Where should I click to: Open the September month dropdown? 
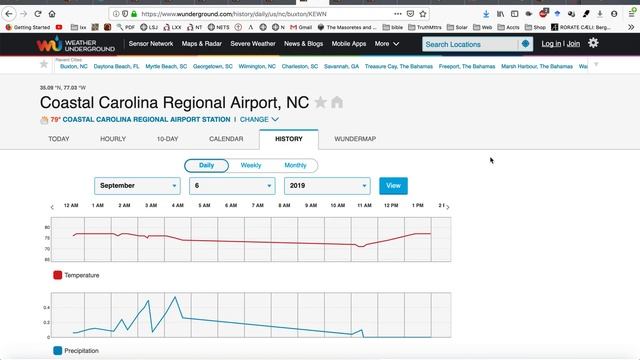[137, 186]
